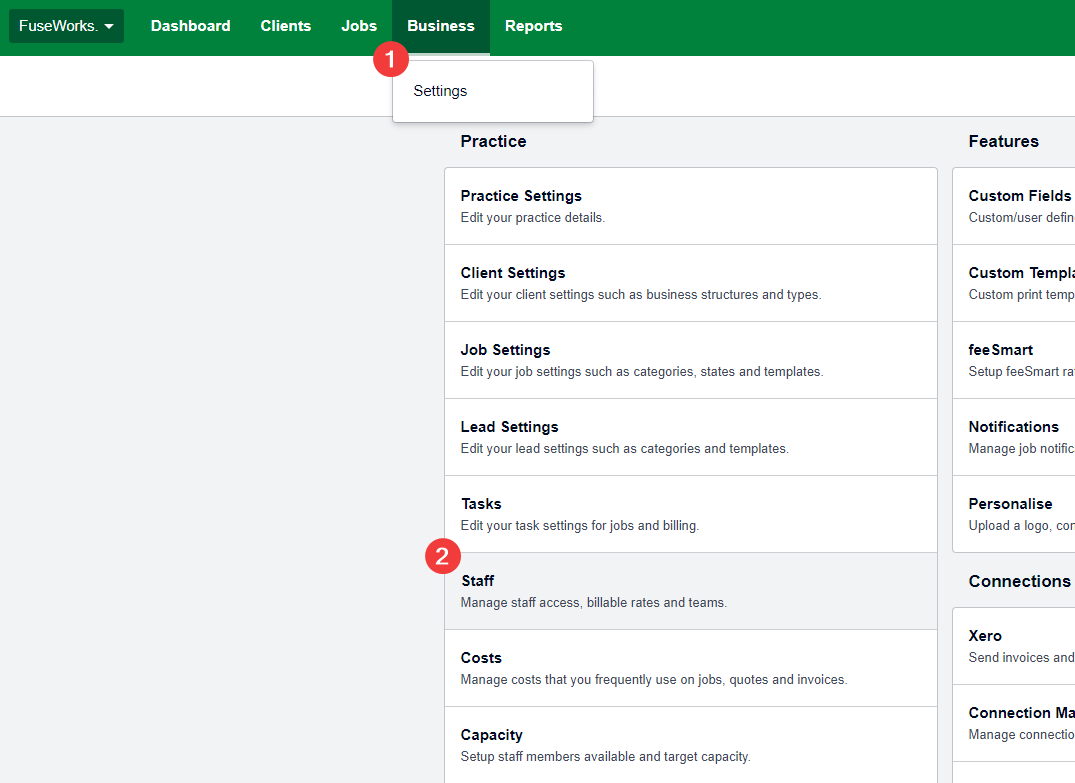Screen dimensions: 1075x783
Task: Open the Jobs menu
Action: (359, 26)
